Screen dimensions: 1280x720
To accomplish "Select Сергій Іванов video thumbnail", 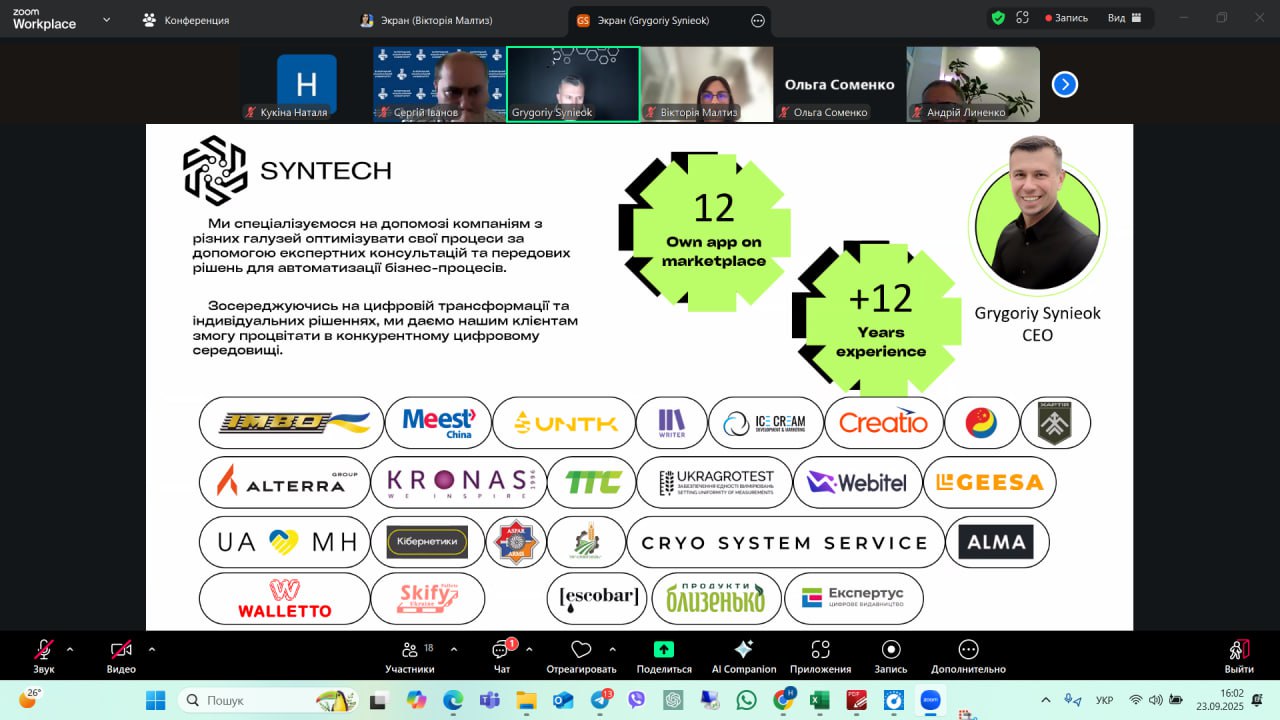I will tap(439, 84).
